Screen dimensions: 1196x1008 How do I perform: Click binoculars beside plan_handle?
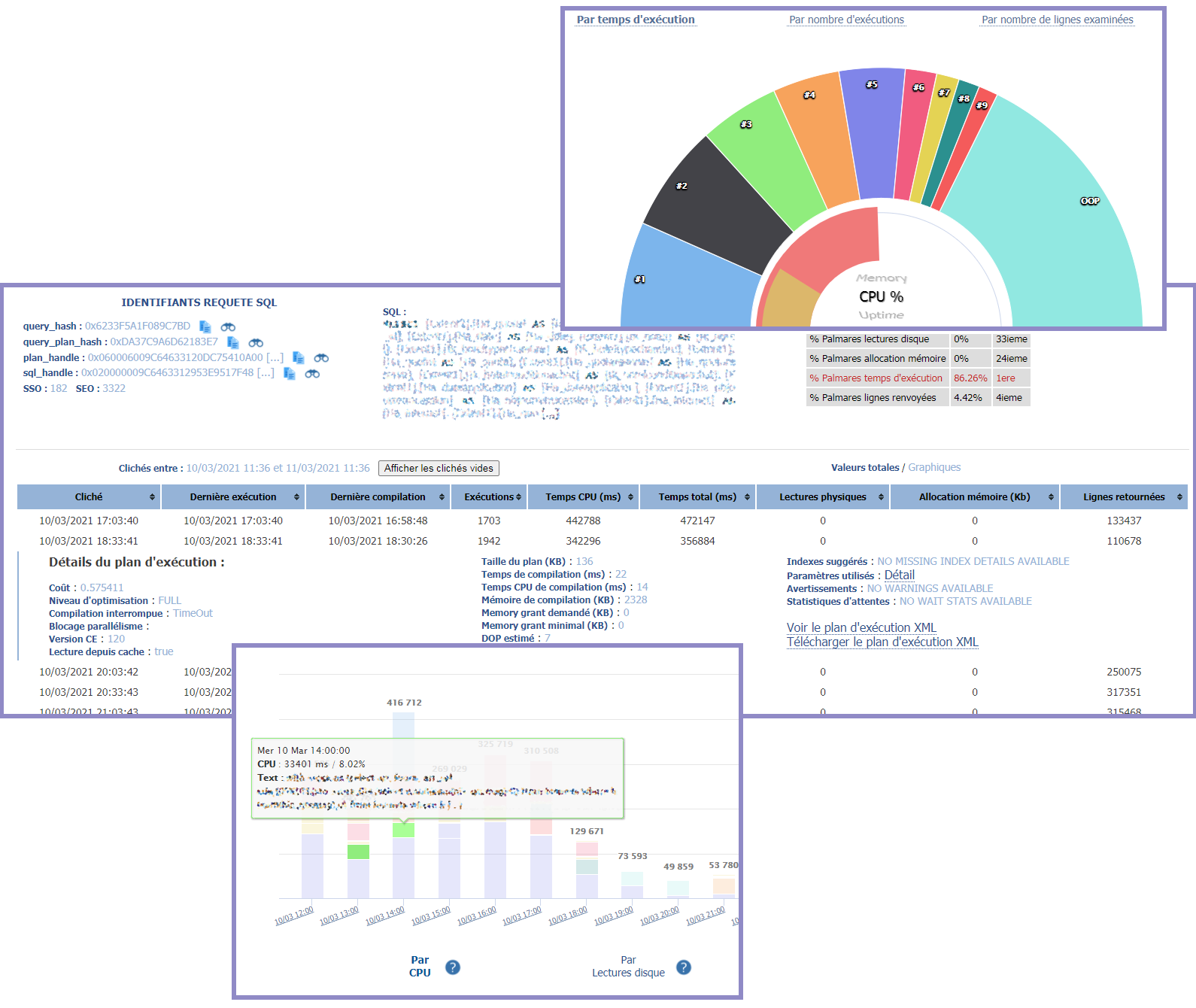point(321,358)
